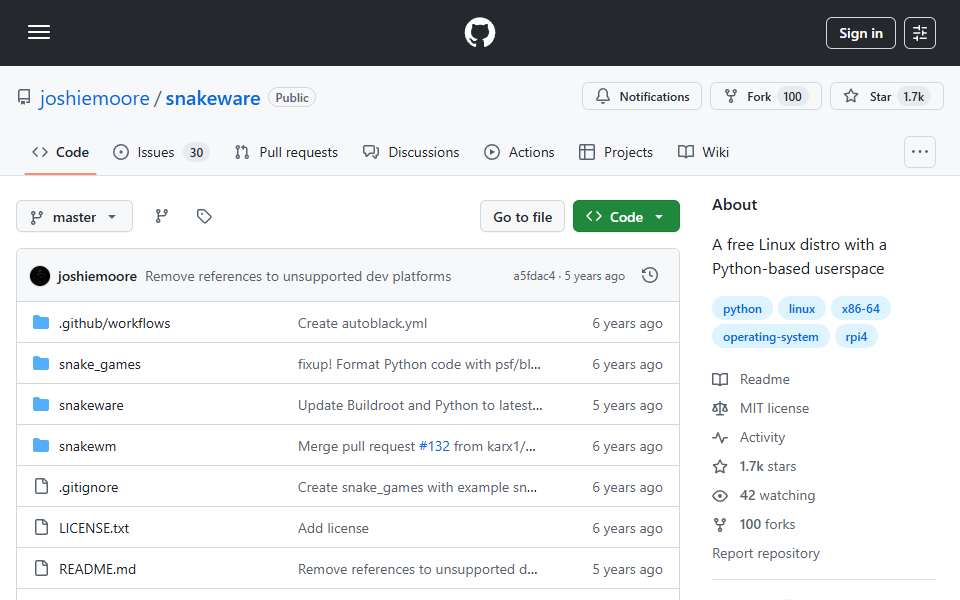The height and width of the screenshot is (600, 960).
Task: Select the operating-system topic tag
Action: [770, 337]
